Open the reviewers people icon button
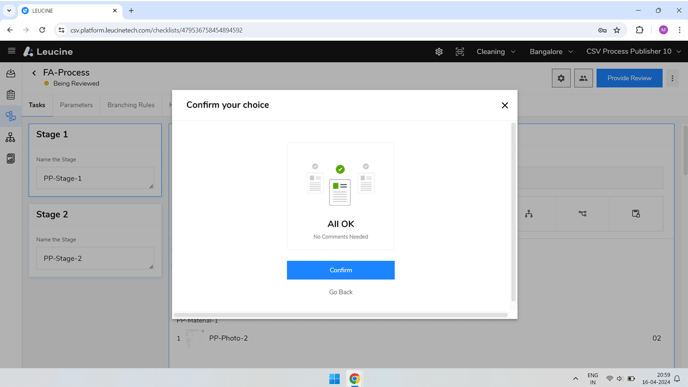 coord(583,78)
